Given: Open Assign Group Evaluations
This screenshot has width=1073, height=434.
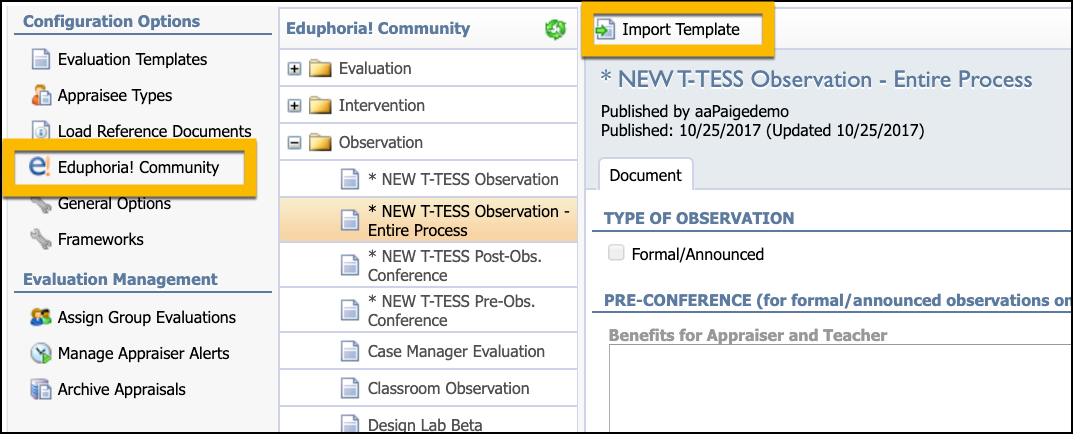Looking at the screenshot, I should (x=147, y=318).
